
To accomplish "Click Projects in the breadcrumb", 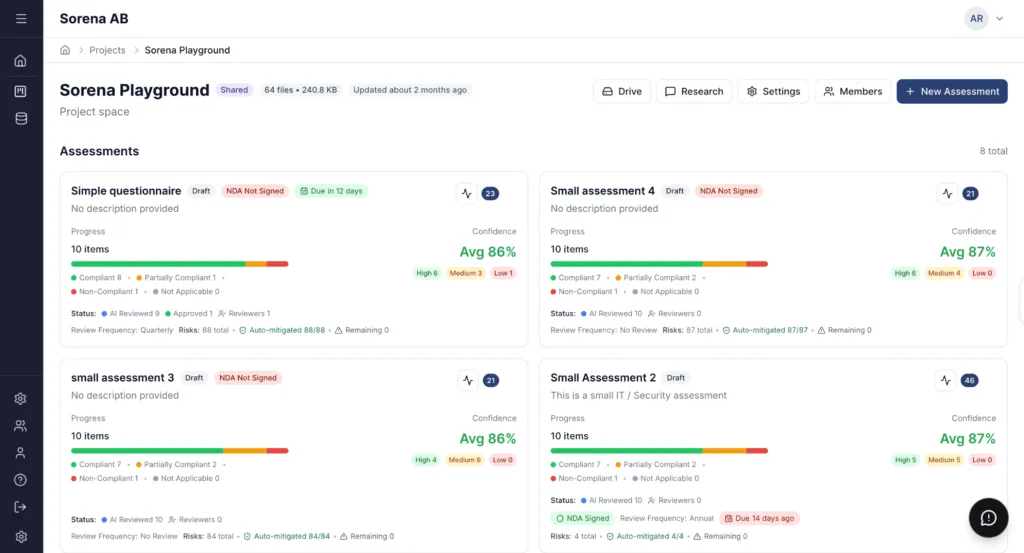I will (107, 50).
